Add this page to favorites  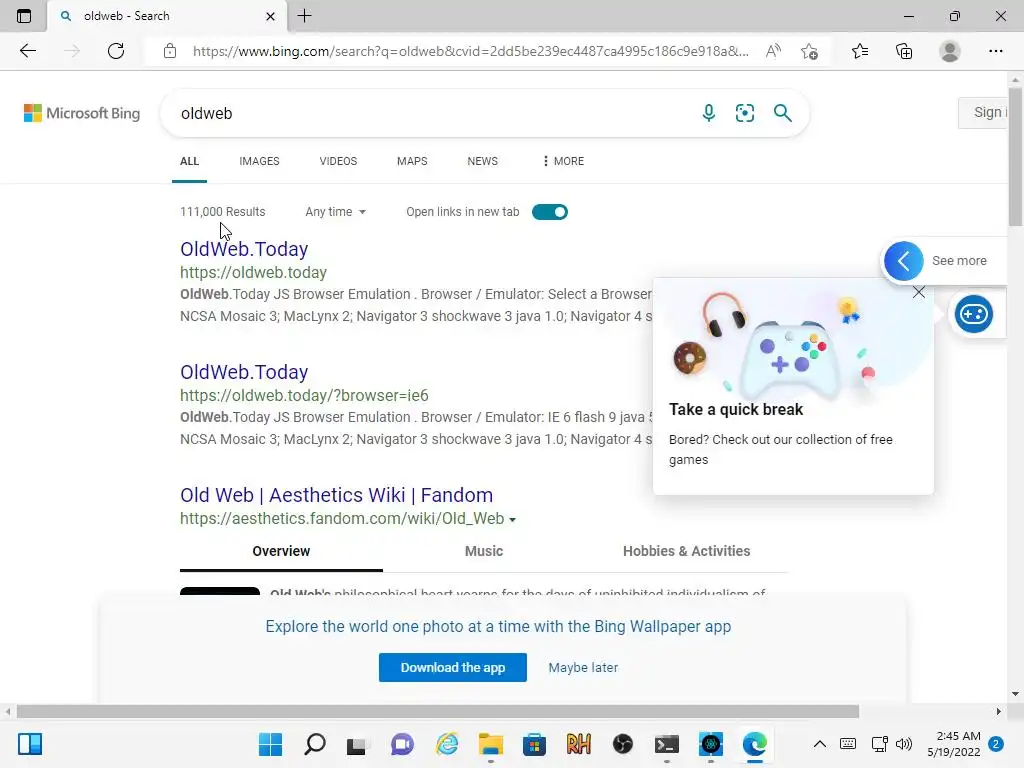click(x=809, y=51)
